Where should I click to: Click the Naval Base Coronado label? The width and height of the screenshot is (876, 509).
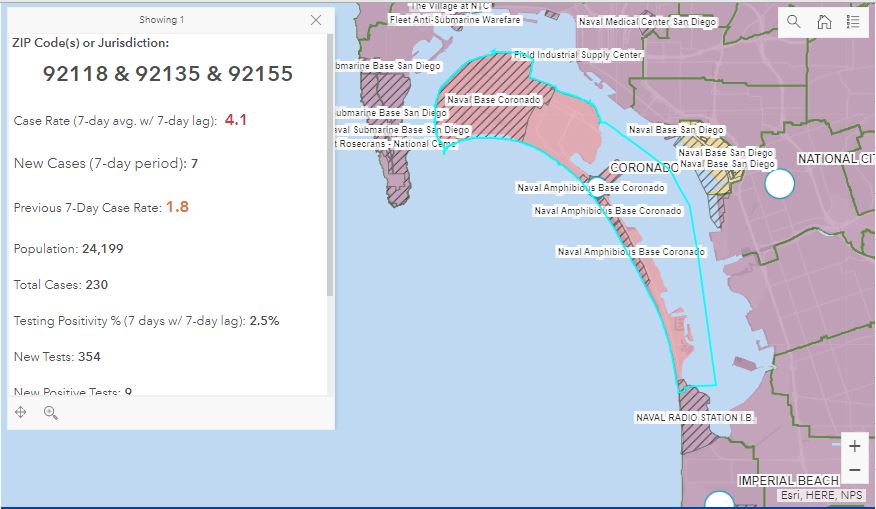(x=493, y=100)
